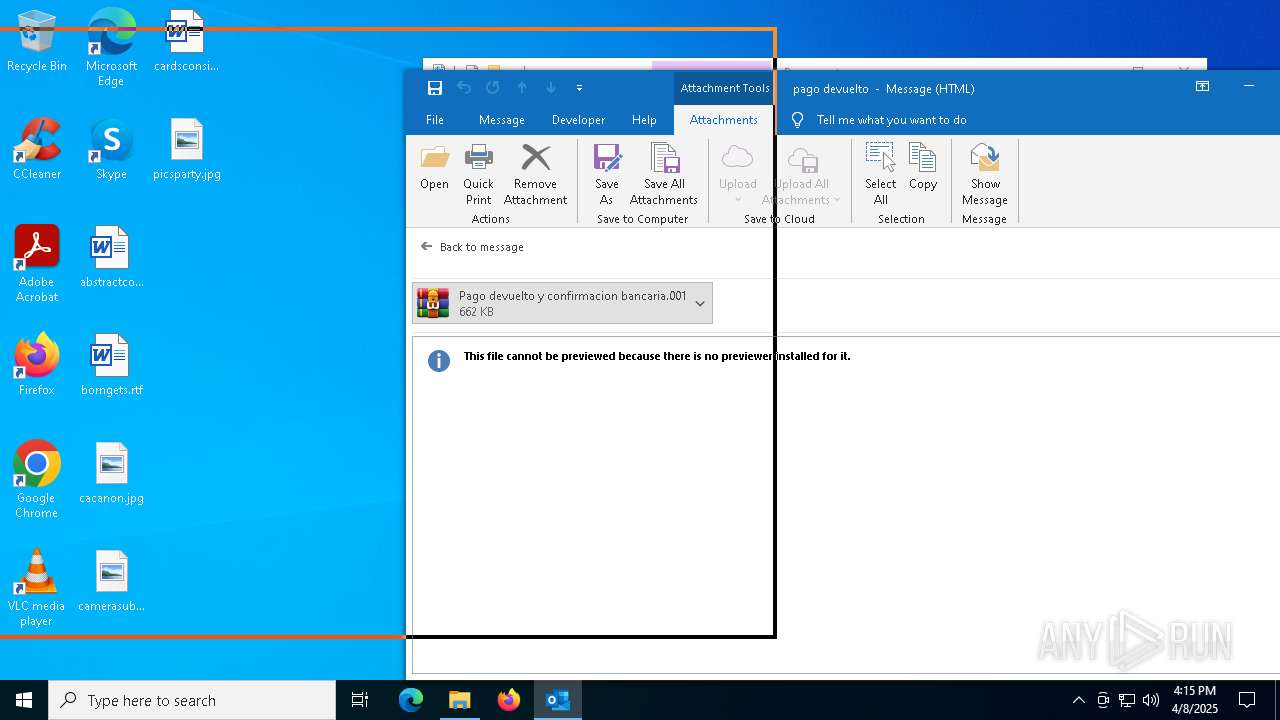Select CCleaner desktop shortcut

(x=37, y=150)
